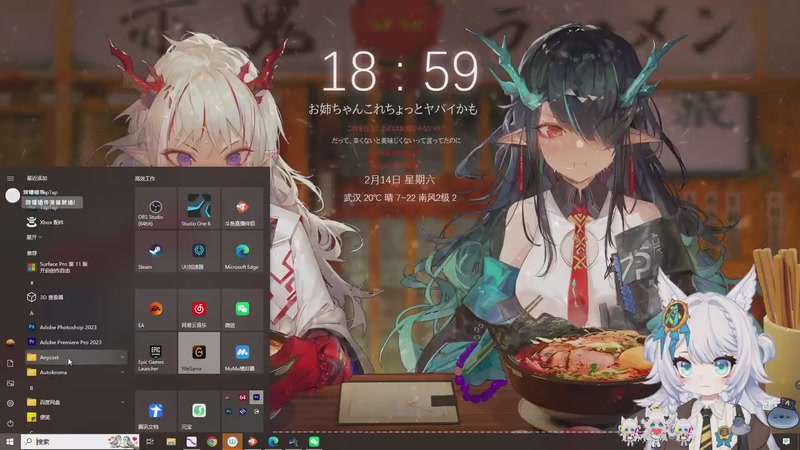Expand the Anycast folder
The height and width of the screenshot is (450, 800).
point(76,357)
